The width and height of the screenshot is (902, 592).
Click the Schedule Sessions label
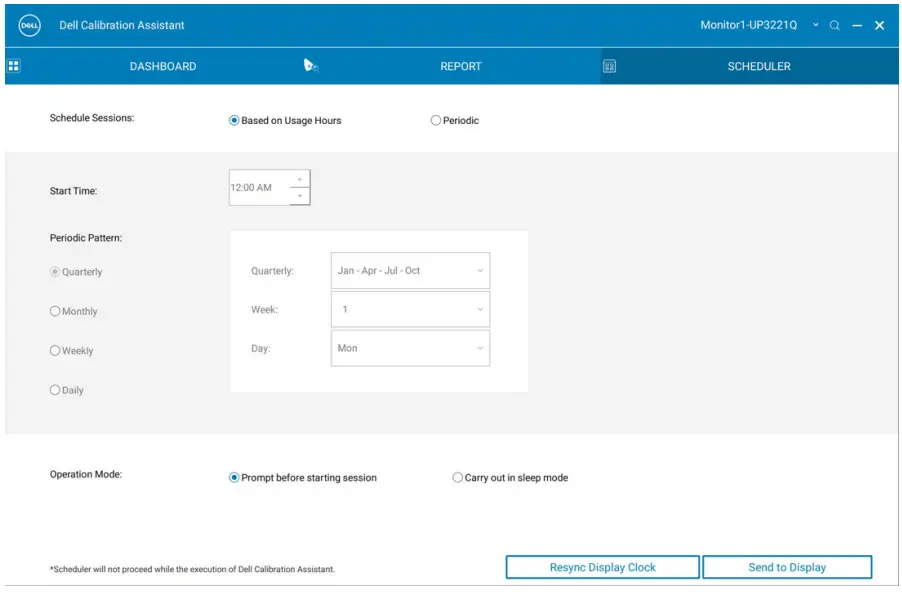click(x=91, y=118)
